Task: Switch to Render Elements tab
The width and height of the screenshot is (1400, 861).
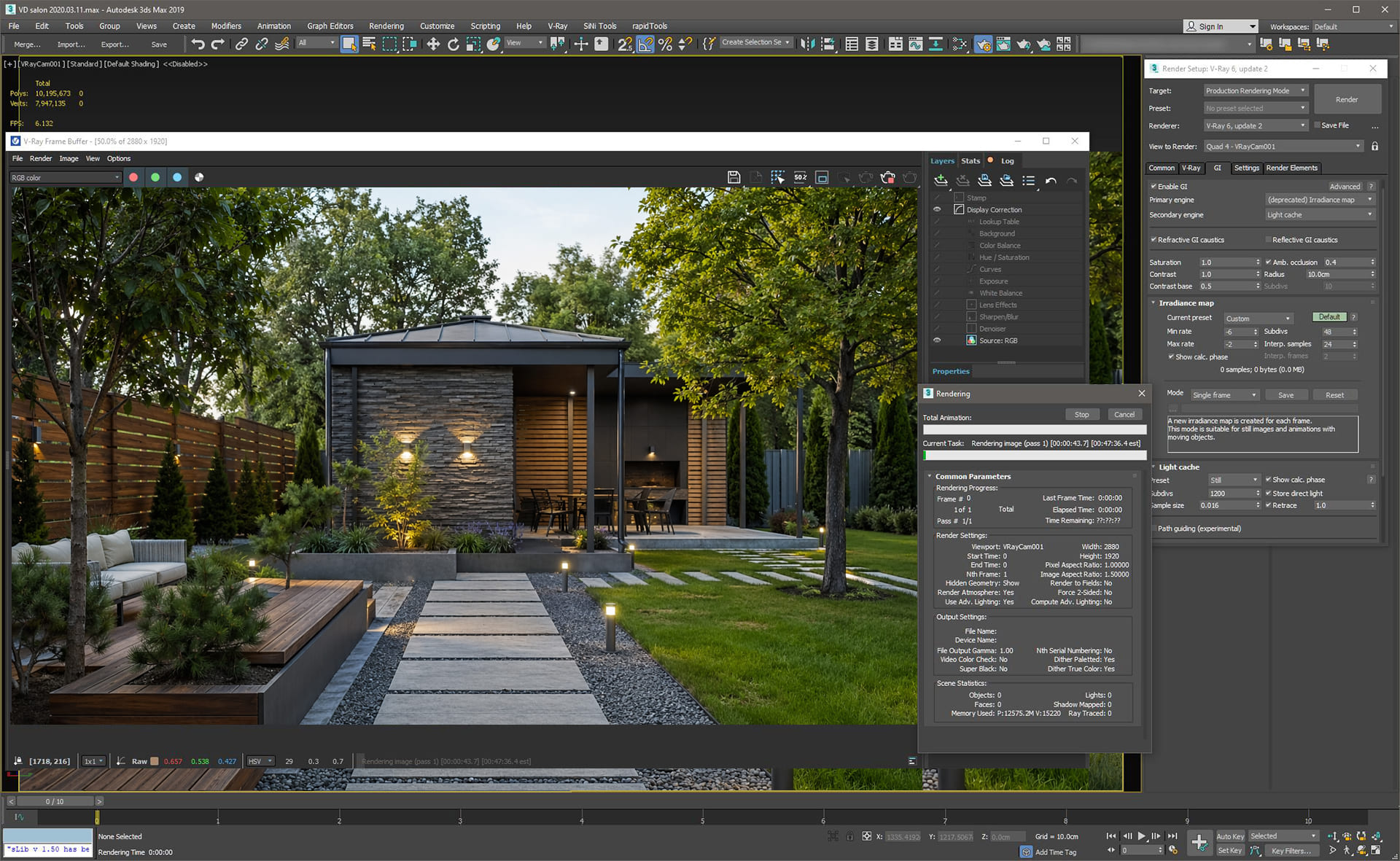Action: (1291, 168)
